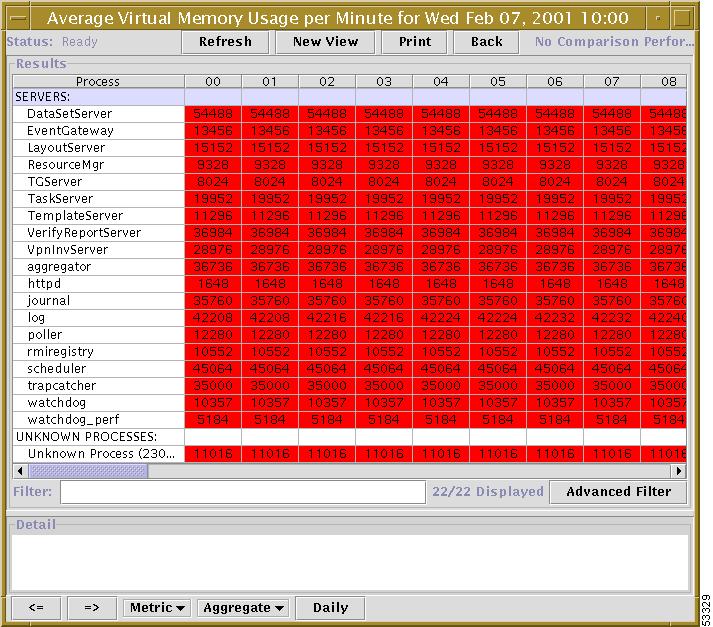Select the Process column header
The width and height of the screenshot is (713, 627).
coord(98,81)
